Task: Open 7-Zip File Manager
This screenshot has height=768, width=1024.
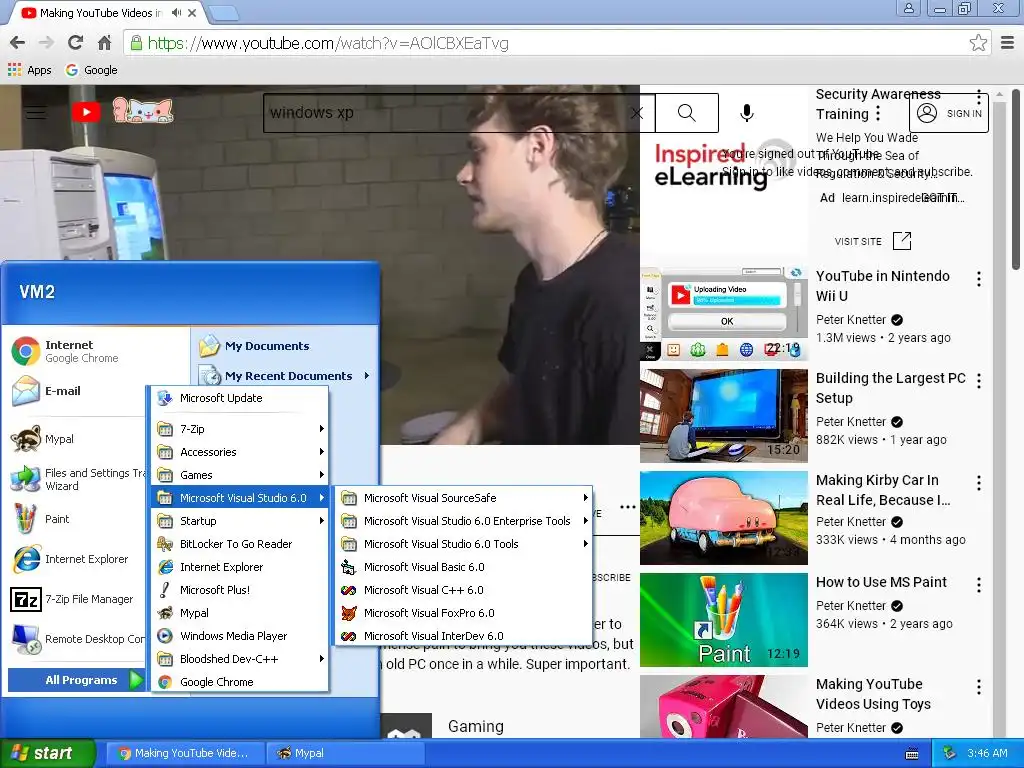Action: click(77, 599)
